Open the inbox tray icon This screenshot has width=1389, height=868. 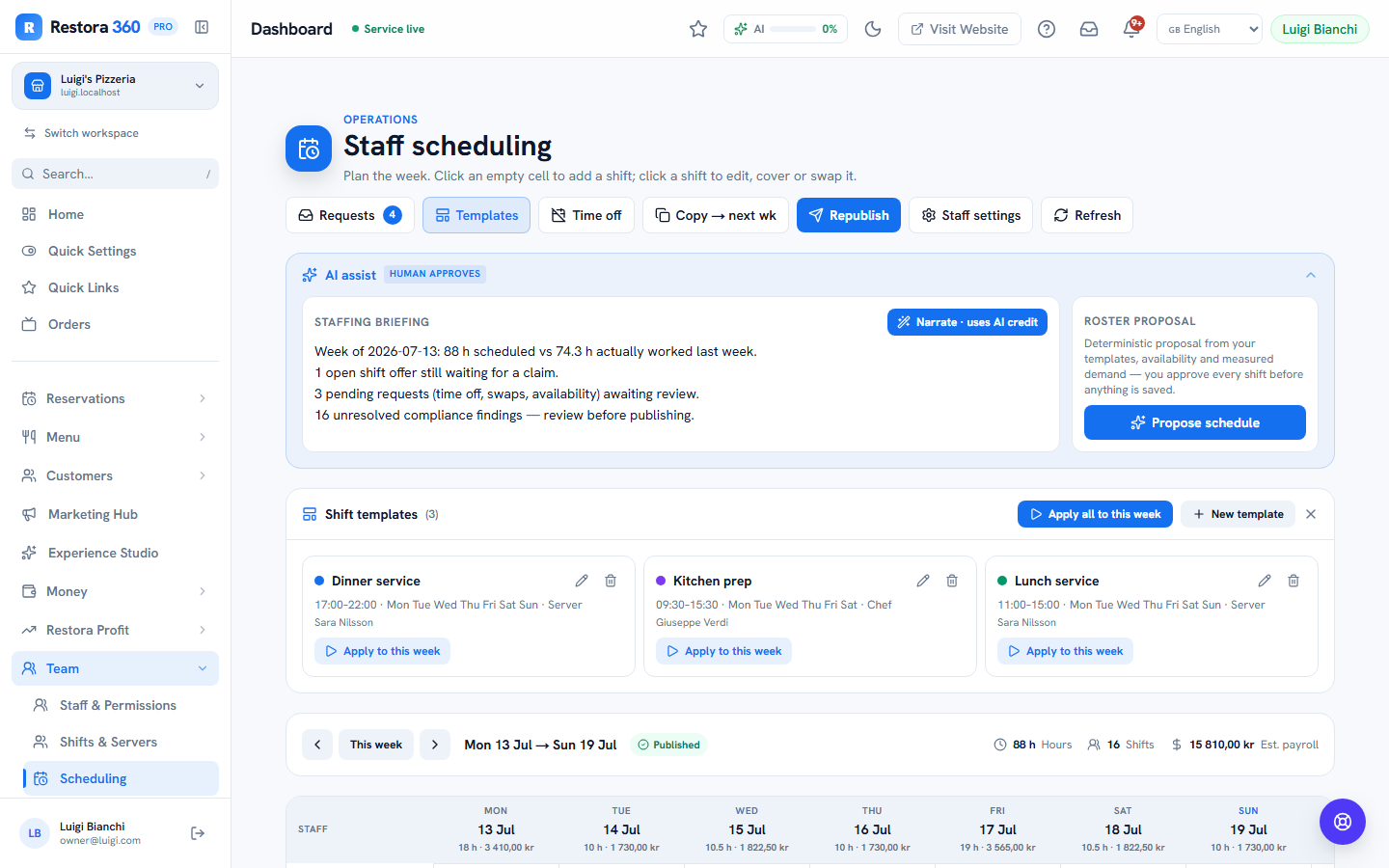[x=1089, y=29]
